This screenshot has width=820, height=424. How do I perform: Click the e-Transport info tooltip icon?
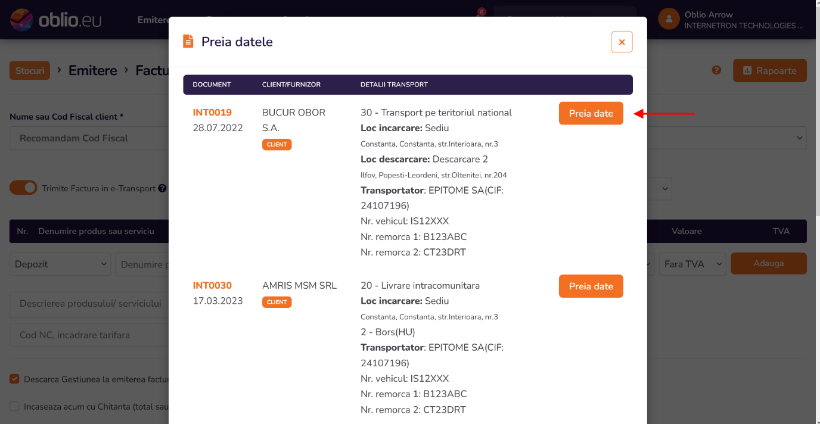pyautogui.click(x=162, y=187)
